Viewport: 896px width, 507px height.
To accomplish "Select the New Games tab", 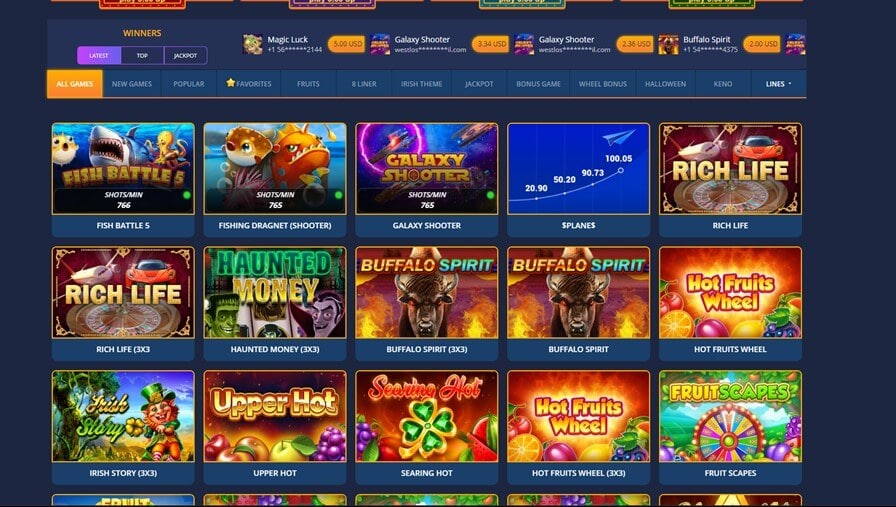I will (132, 84).
